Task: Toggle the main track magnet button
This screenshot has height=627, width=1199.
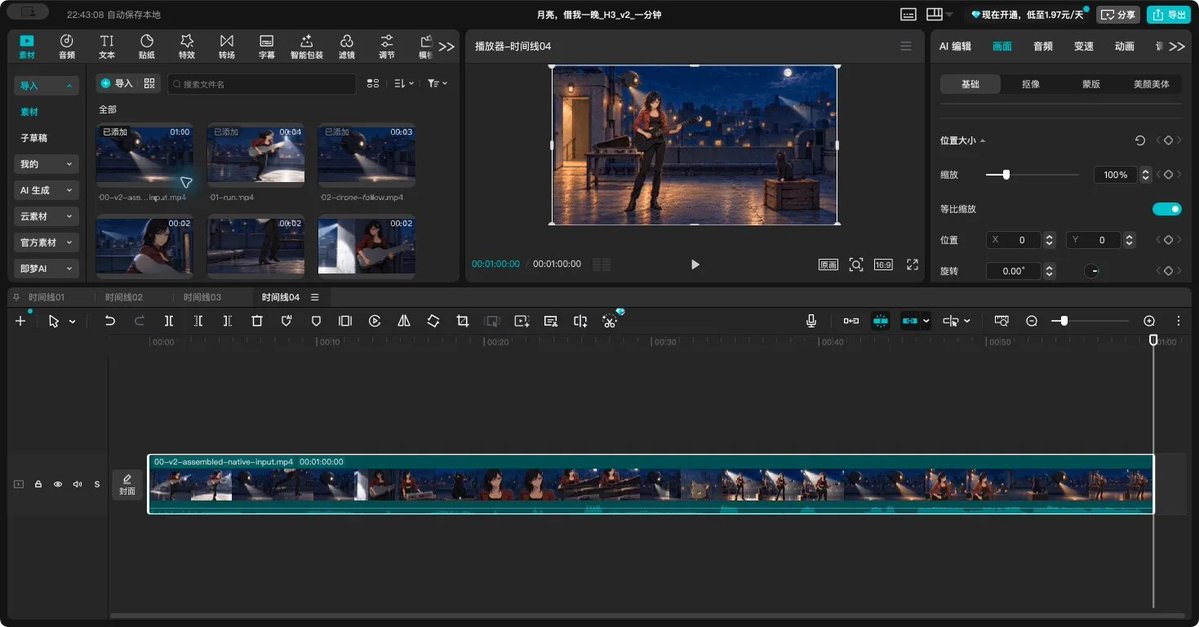Action: pos(851,321)
